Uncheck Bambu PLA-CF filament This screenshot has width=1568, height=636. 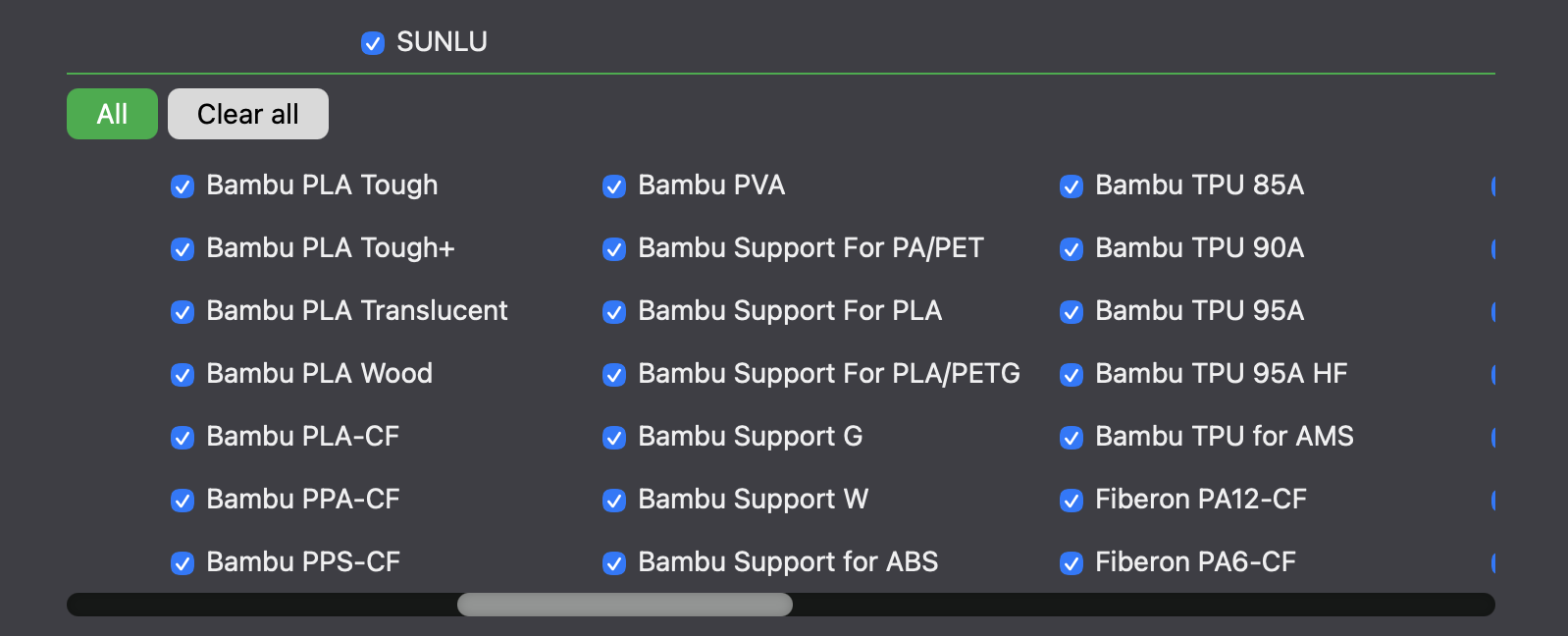pos(183,438)
